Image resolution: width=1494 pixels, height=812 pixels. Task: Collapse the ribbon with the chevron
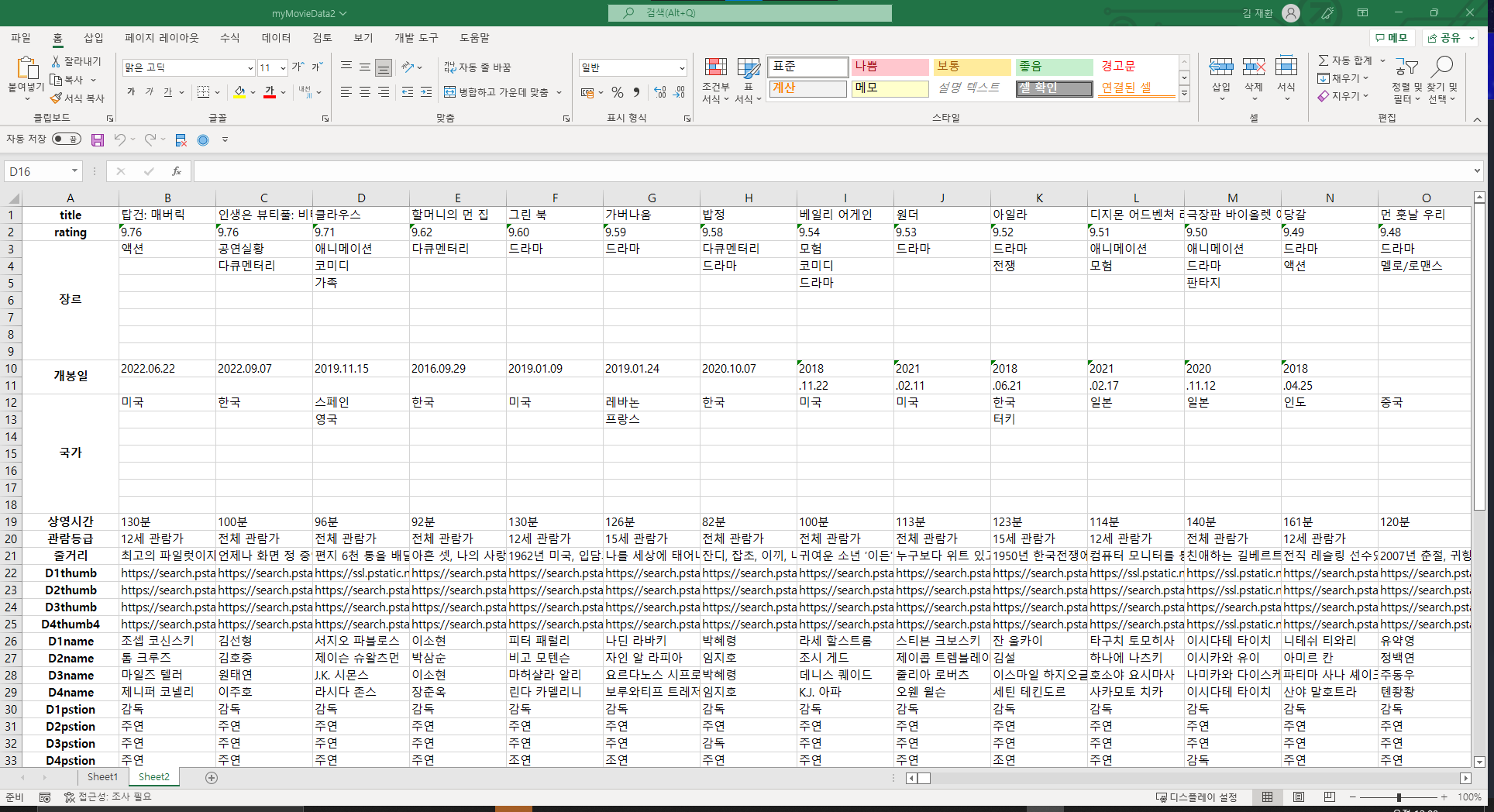pos(1477,119)
